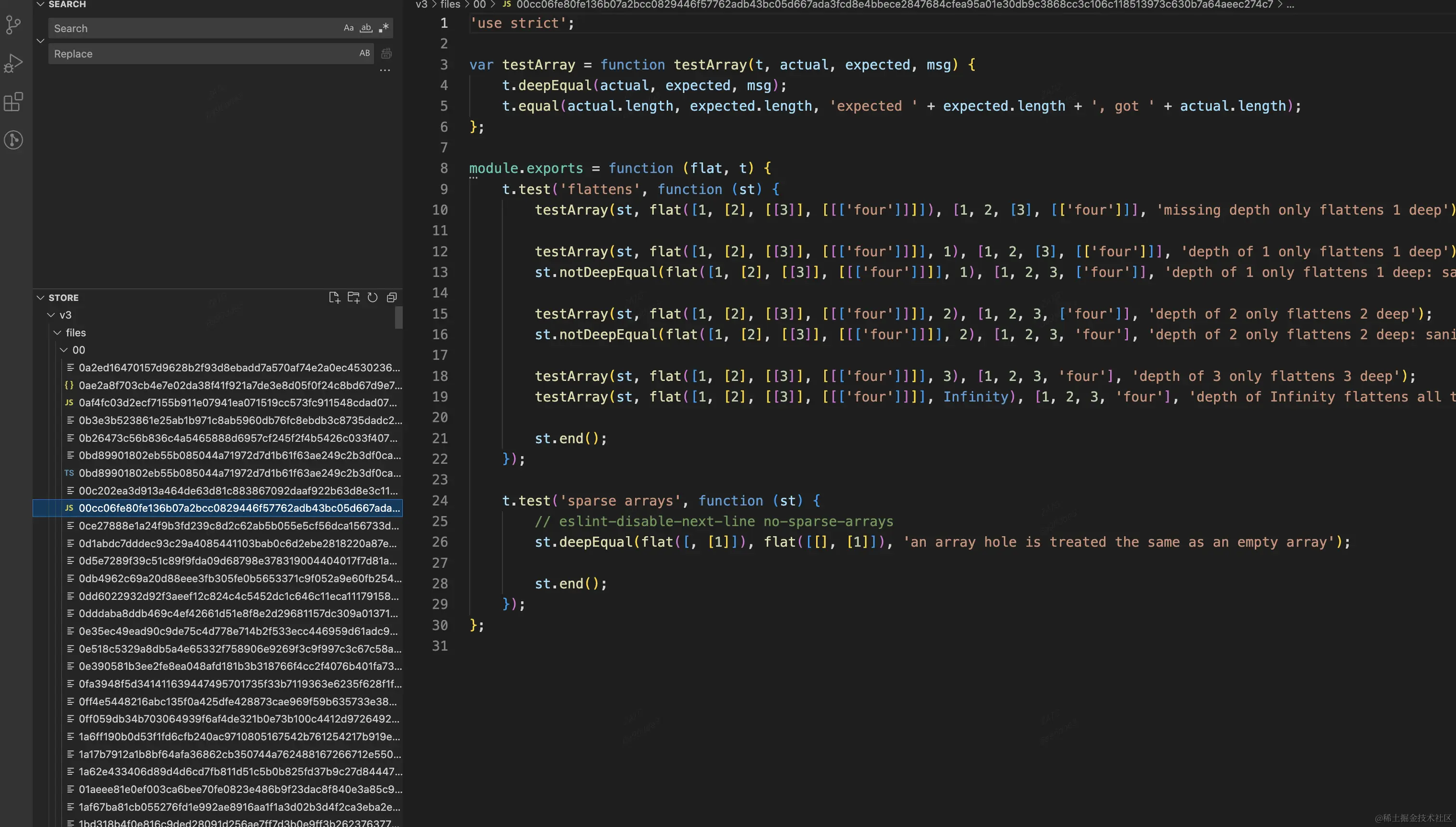
Task: Open TS file 0bd89901802eb55b in tree
Action: click(238, 473)
